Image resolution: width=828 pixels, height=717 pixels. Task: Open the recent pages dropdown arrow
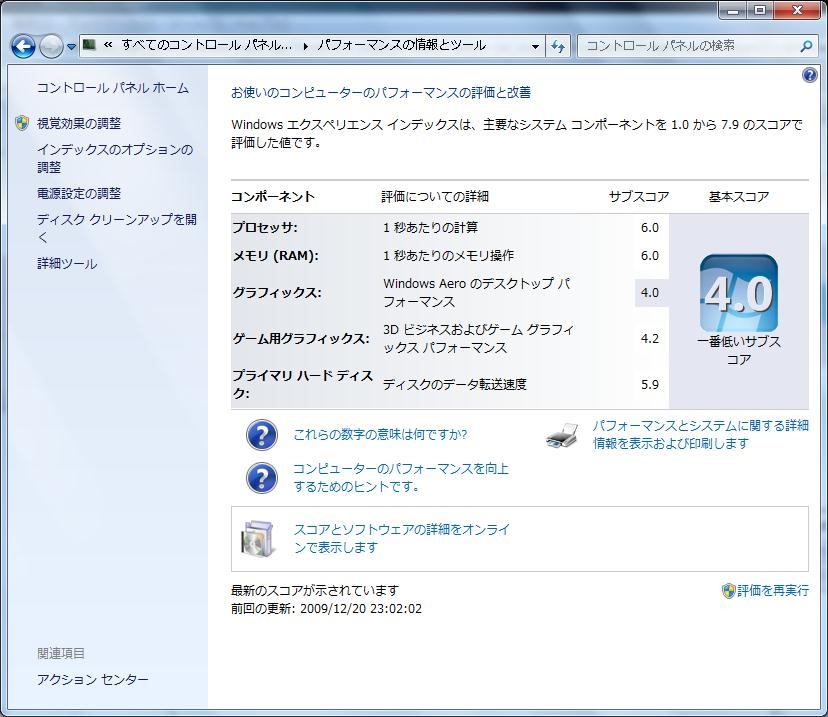point(71,47)
